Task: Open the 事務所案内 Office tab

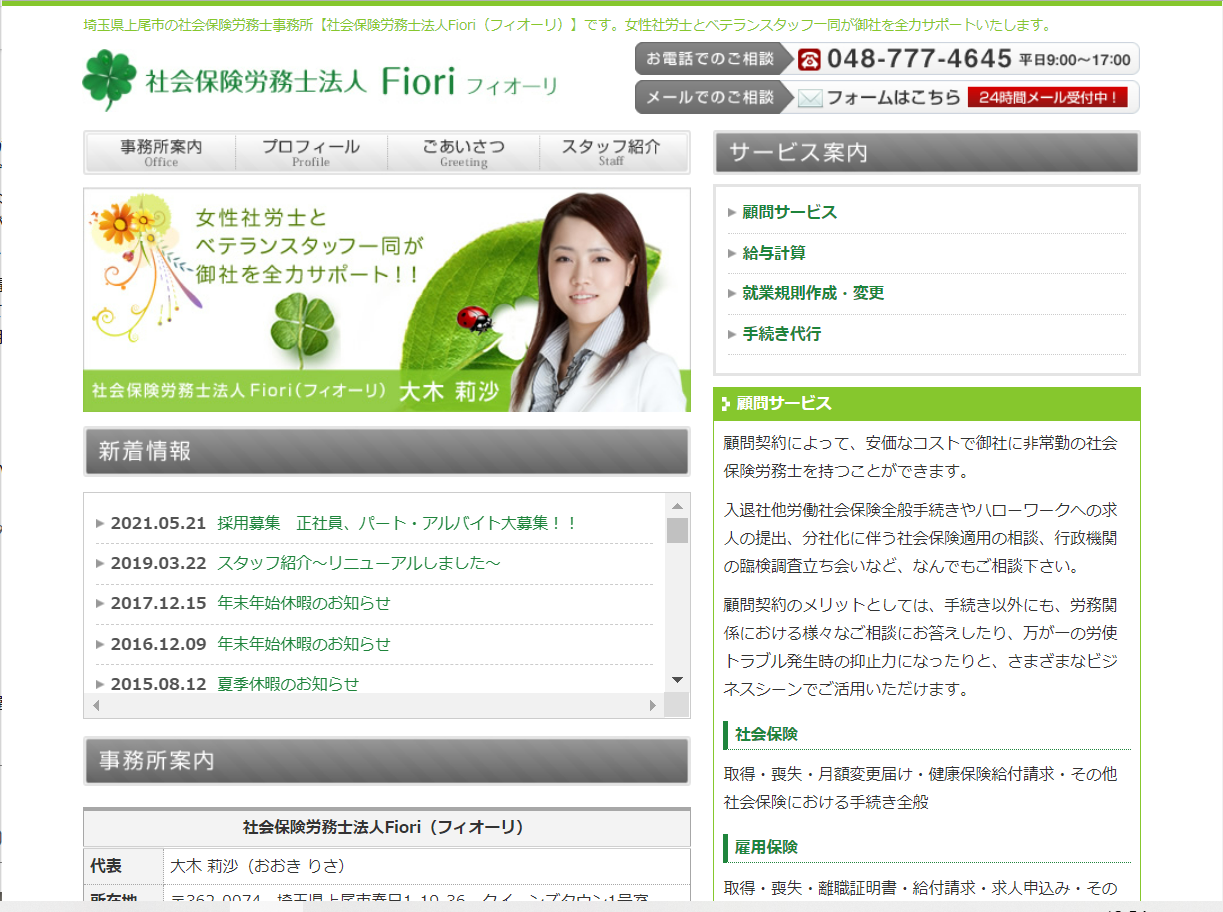Action: click(x=161, y=152)
